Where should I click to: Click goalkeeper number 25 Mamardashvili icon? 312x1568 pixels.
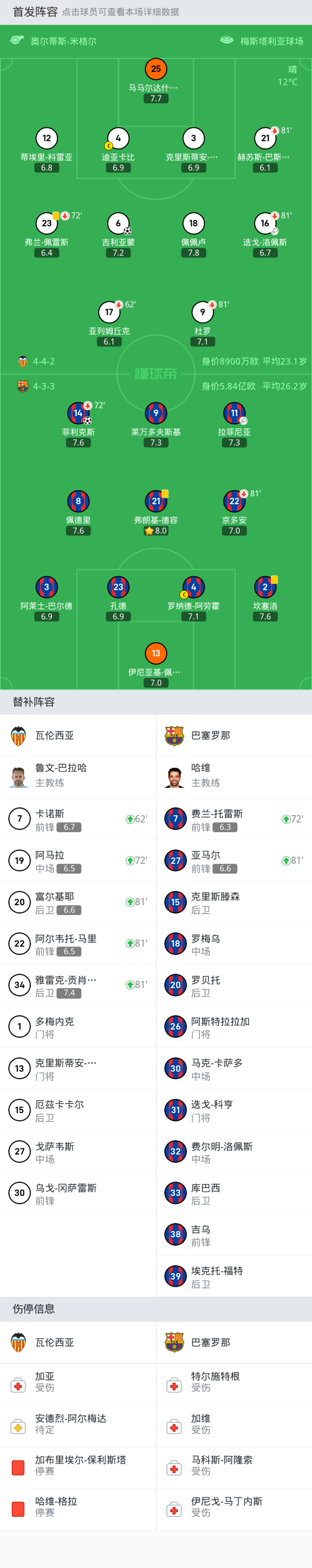(x=156, y=69)
